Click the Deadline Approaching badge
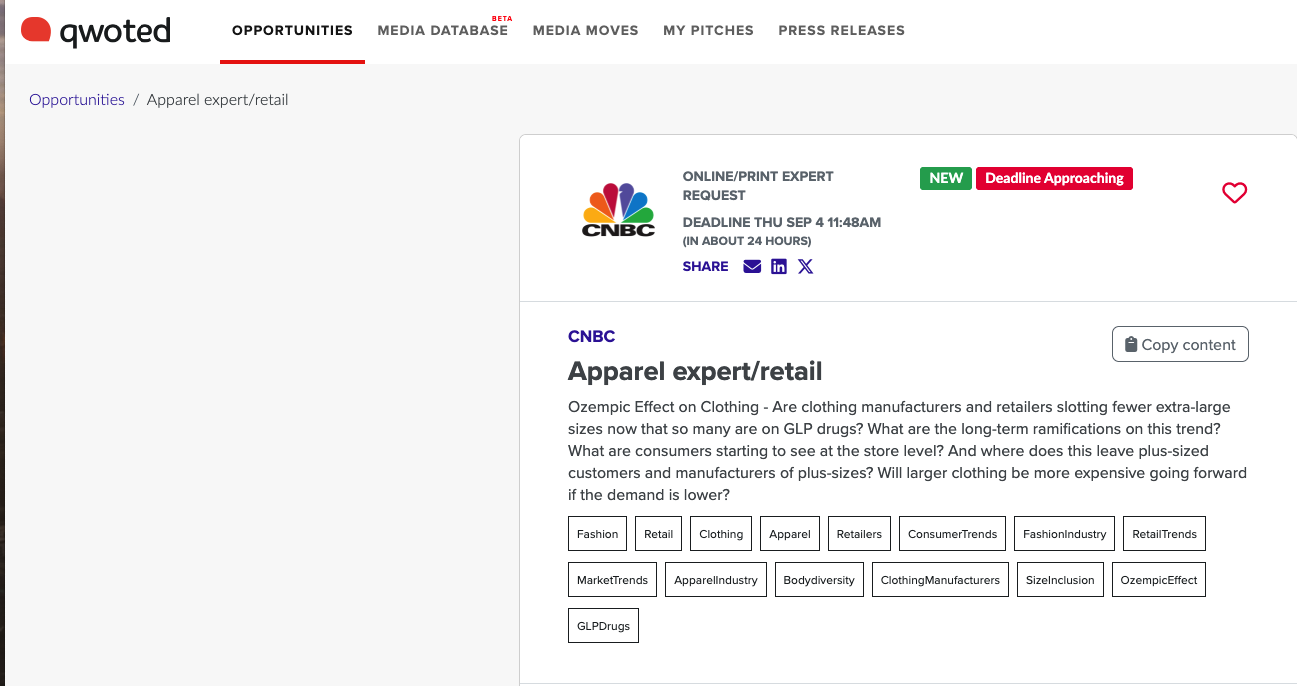1297x686 pixels. [x=1054, y=178]
